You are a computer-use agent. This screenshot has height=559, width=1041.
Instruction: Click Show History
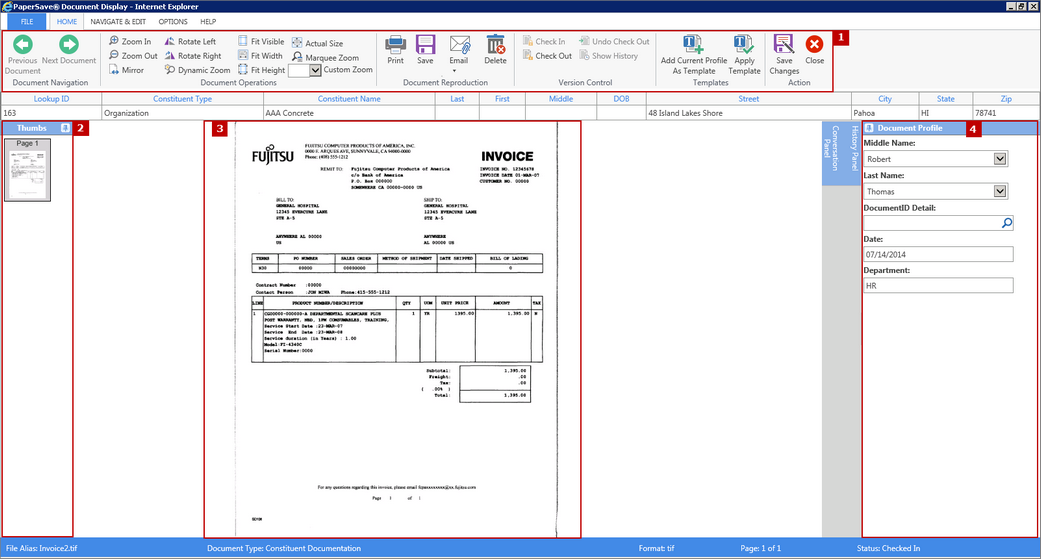click(608, 56)
